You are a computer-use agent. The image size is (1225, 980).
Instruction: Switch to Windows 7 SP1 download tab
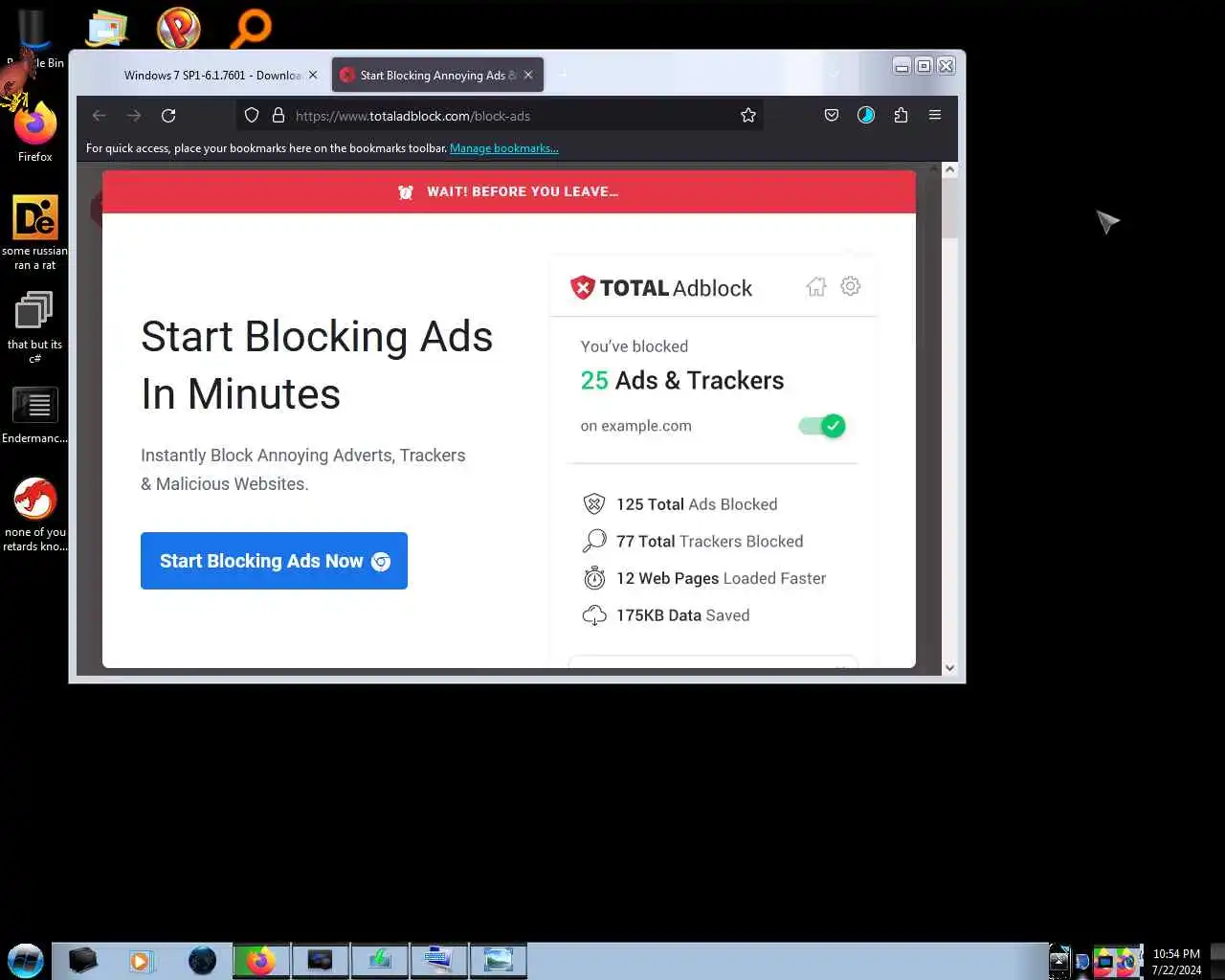tap(212, 76)
